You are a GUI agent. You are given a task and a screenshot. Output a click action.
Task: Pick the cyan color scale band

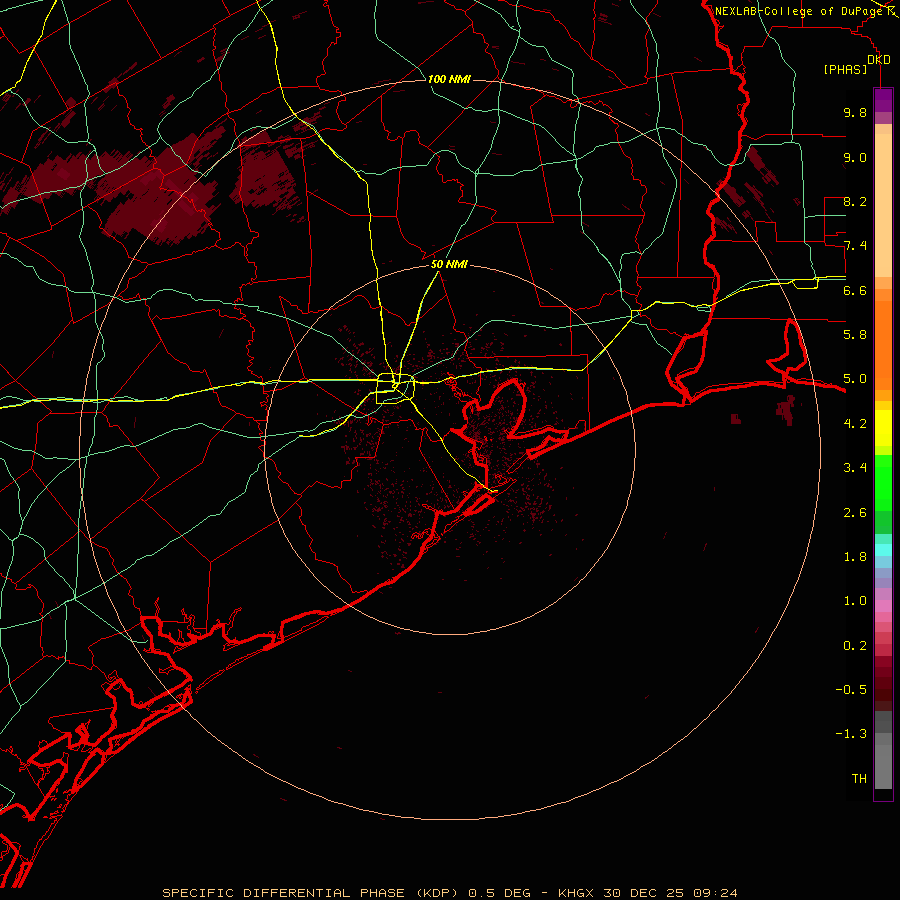(x=883, y=550)
